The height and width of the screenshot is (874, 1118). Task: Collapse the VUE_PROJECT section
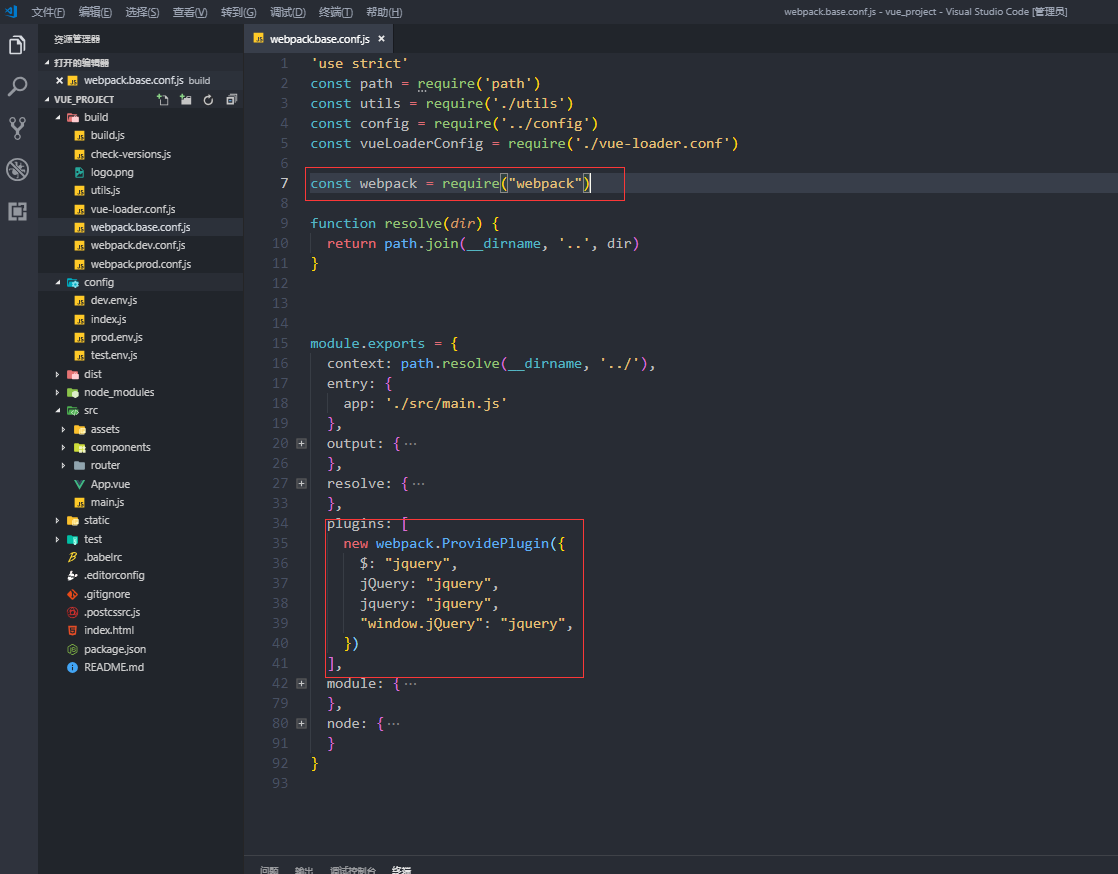47,100
